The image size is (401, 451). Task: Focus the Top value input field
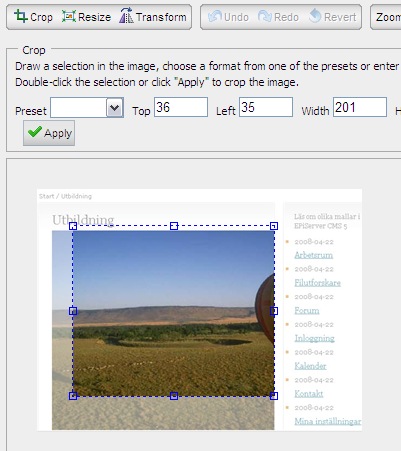click(x=181, y=107)
